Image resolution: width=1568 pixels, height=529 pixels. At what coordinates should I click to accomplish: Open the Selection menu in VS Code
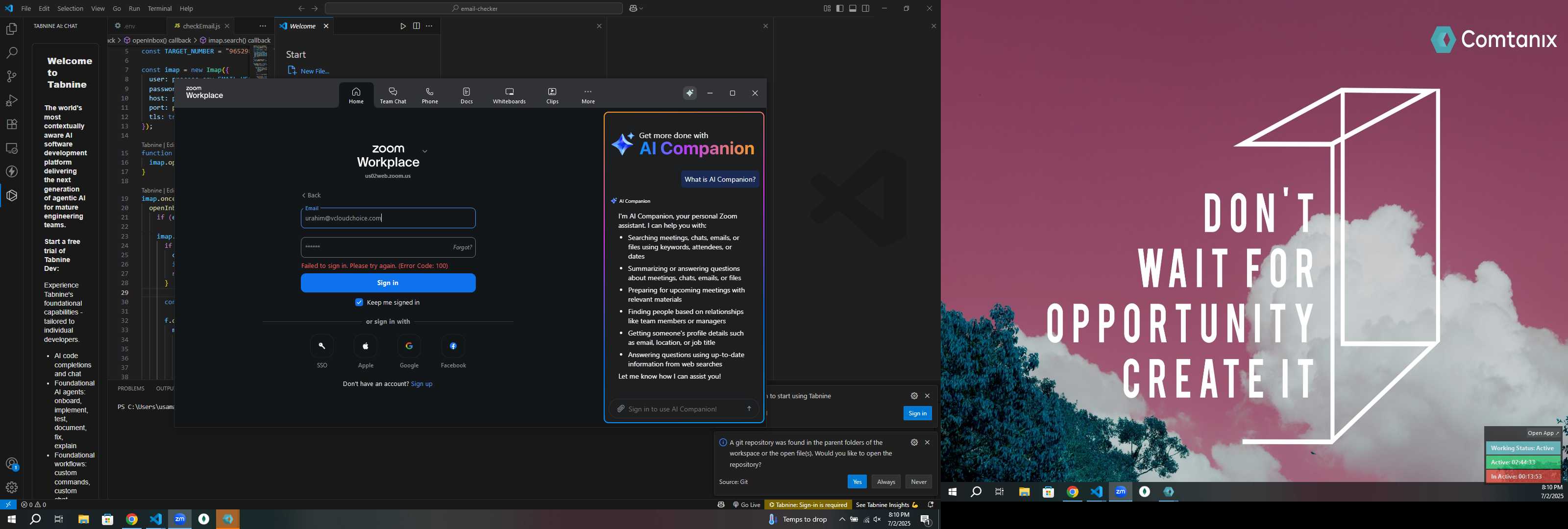click(x=70, y=8)
